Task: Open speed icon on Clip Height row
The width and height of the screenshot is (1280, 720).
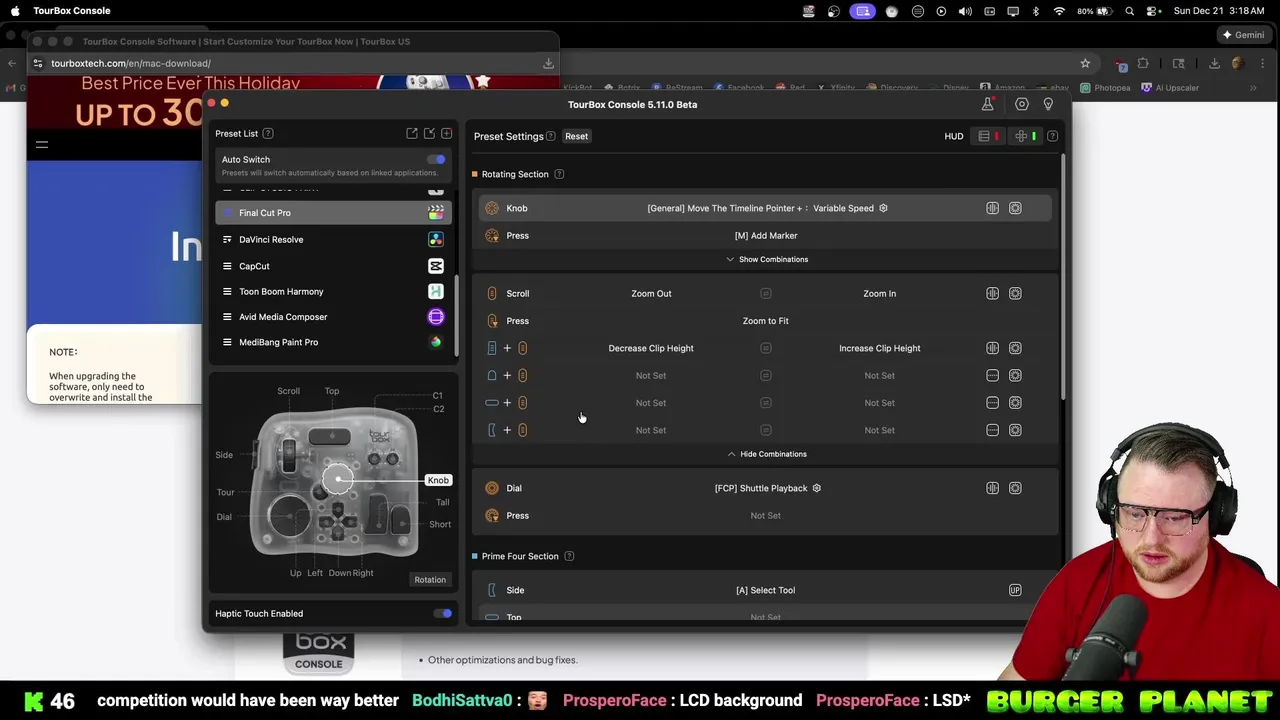Action: click(1015, 348)
